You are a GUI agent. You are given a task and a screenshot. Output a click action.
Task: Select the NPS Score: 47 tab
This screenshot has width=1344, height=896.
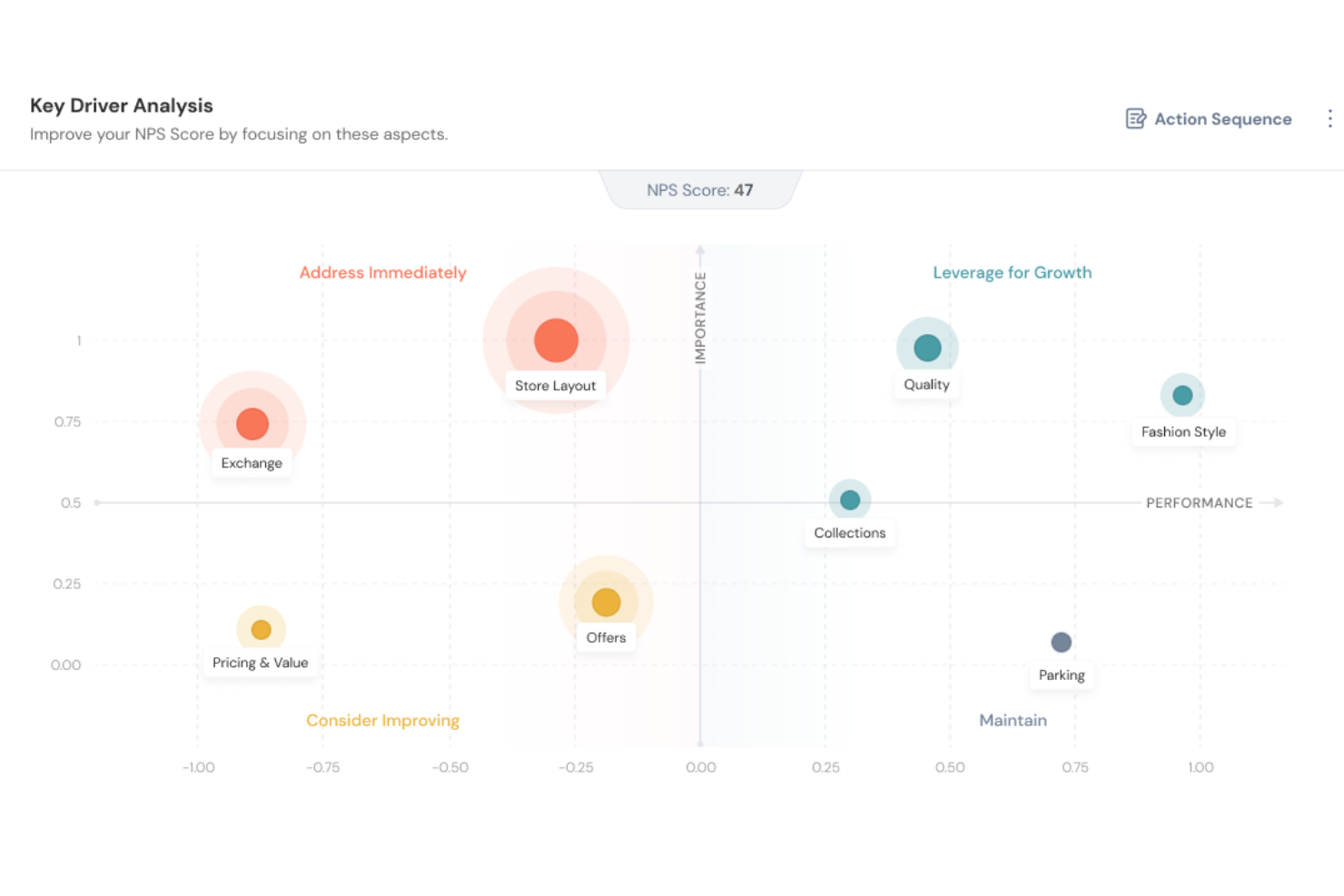point(701,190)
